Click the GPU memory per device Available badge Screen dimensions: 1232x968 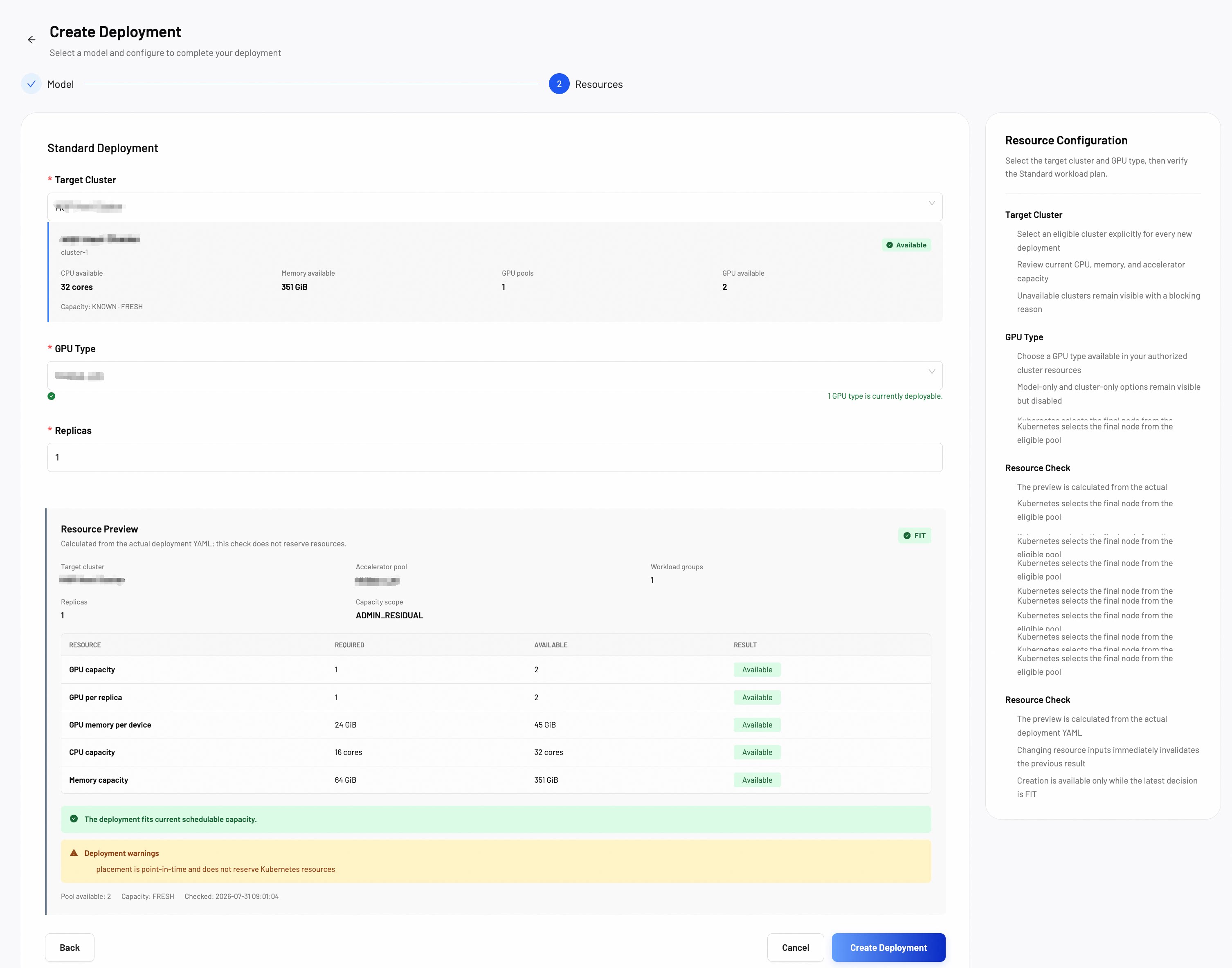click(757, 725)
